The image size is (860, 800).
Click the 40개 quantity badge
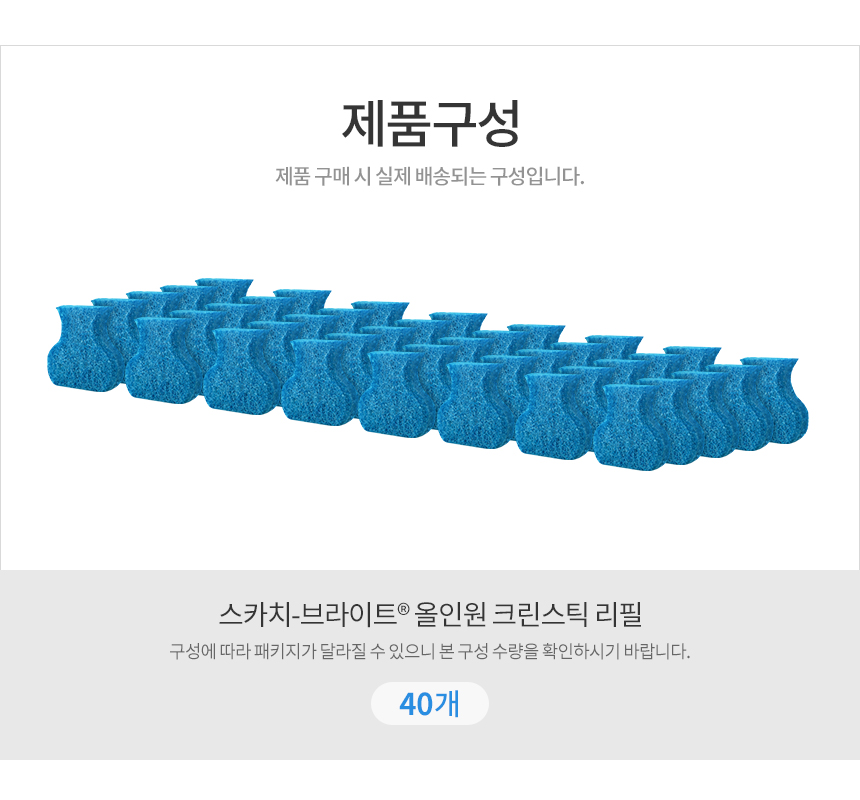(x=430, y=703)
